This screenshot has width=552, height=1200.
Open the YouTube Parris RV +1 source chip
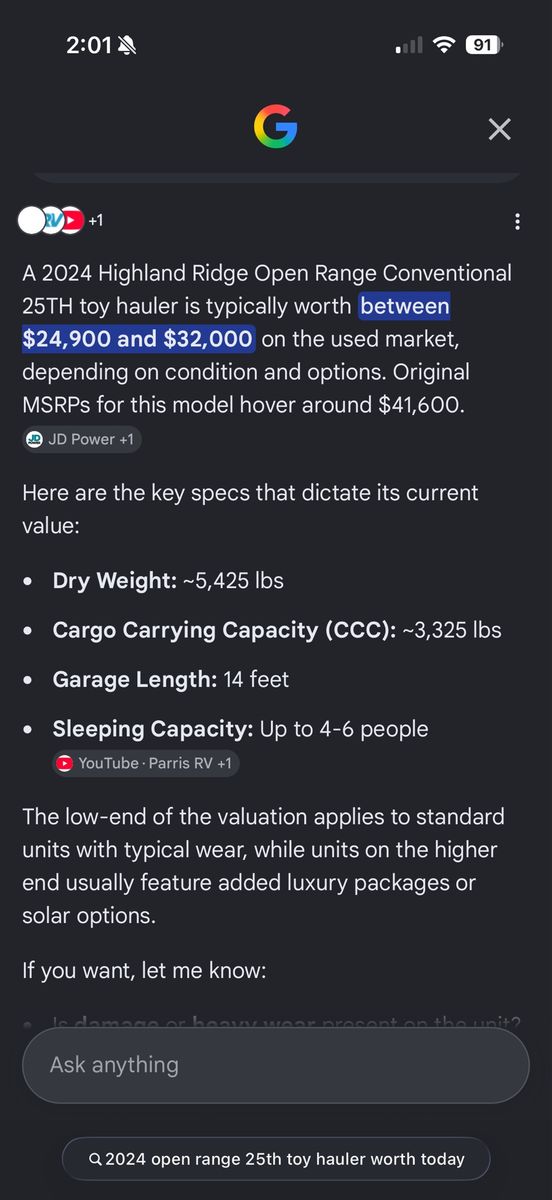pos(146,763)
